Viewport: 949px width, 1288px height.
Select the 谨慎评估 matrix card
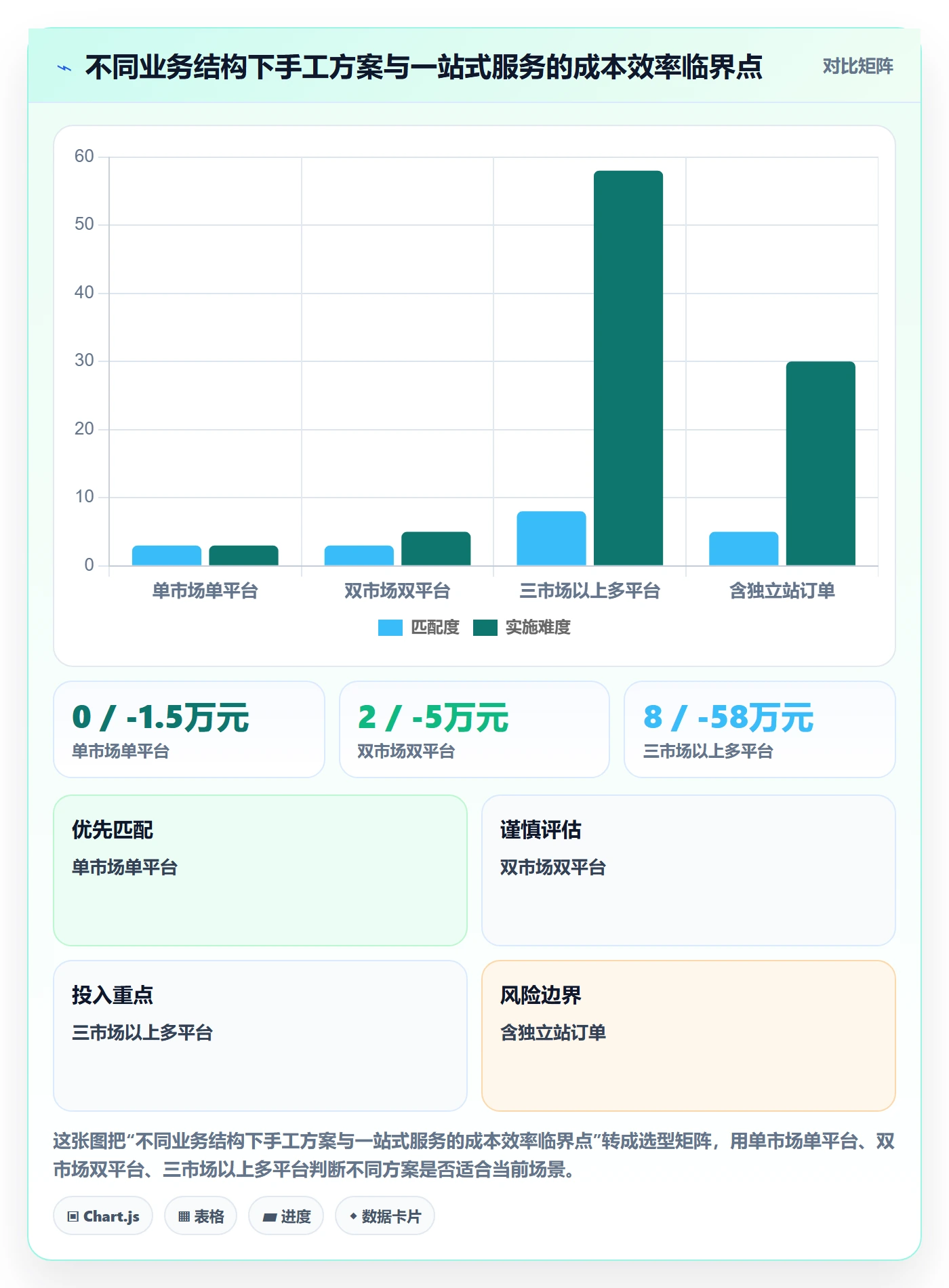coord(689,870)
